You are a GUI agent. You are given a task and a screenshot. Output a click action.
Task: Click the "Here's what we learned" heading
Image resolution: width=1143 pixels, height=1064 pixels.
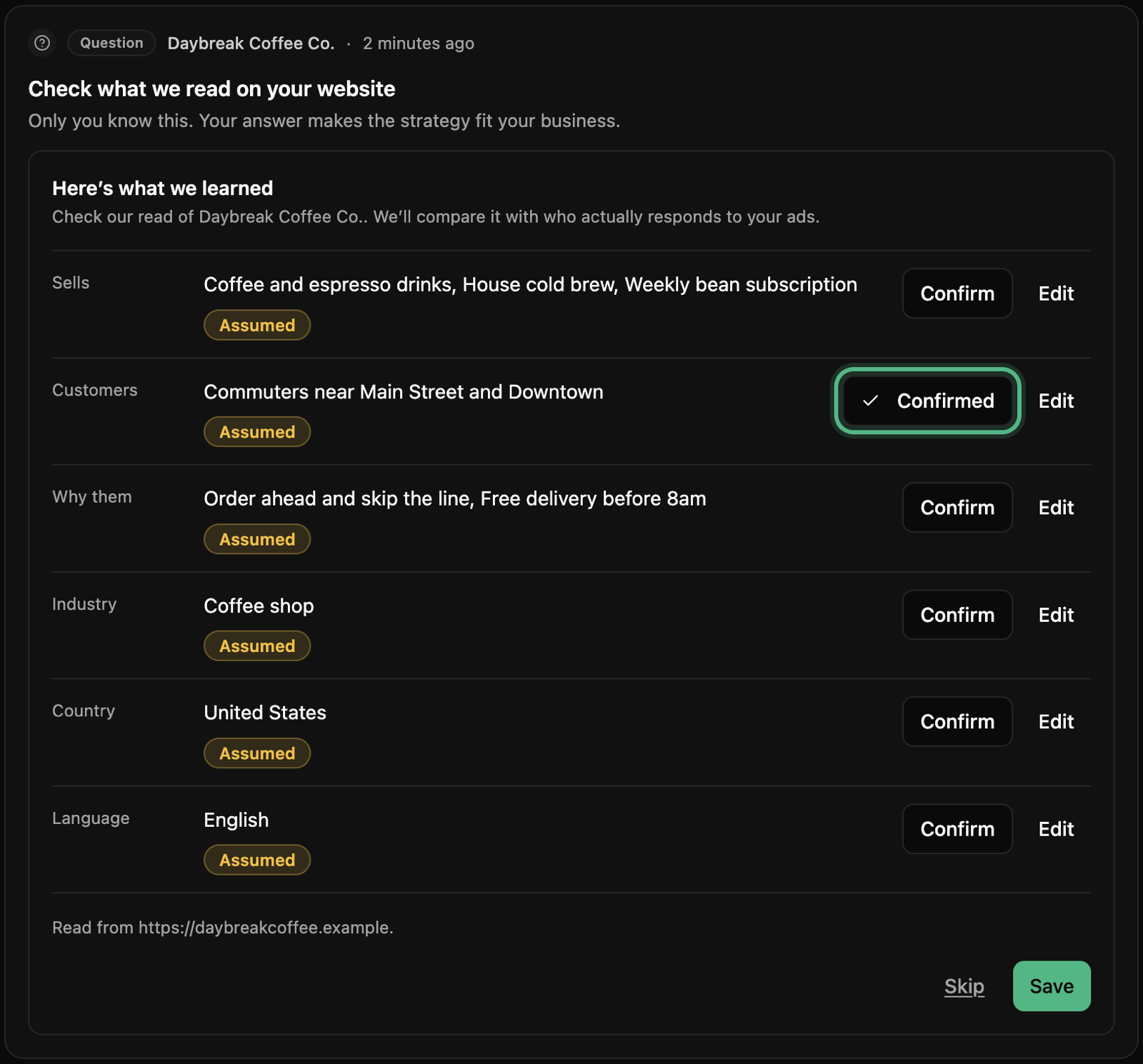[163, 189]
